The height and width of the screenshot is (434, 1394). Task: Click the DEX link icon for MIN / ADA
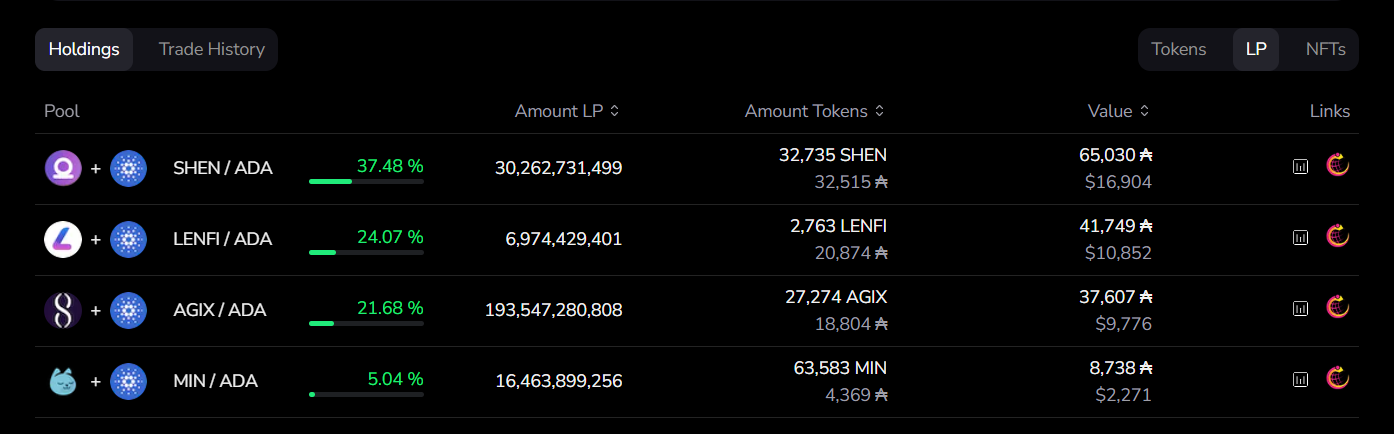pyautogui.click(x=1338, y=378)
